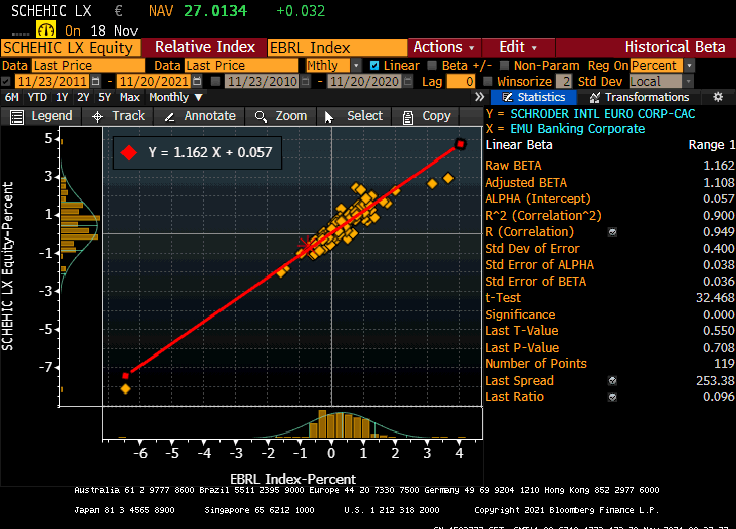Click chart icon beside Last Spread
Viewport: 736px width, 529px height.
(612, 381)
